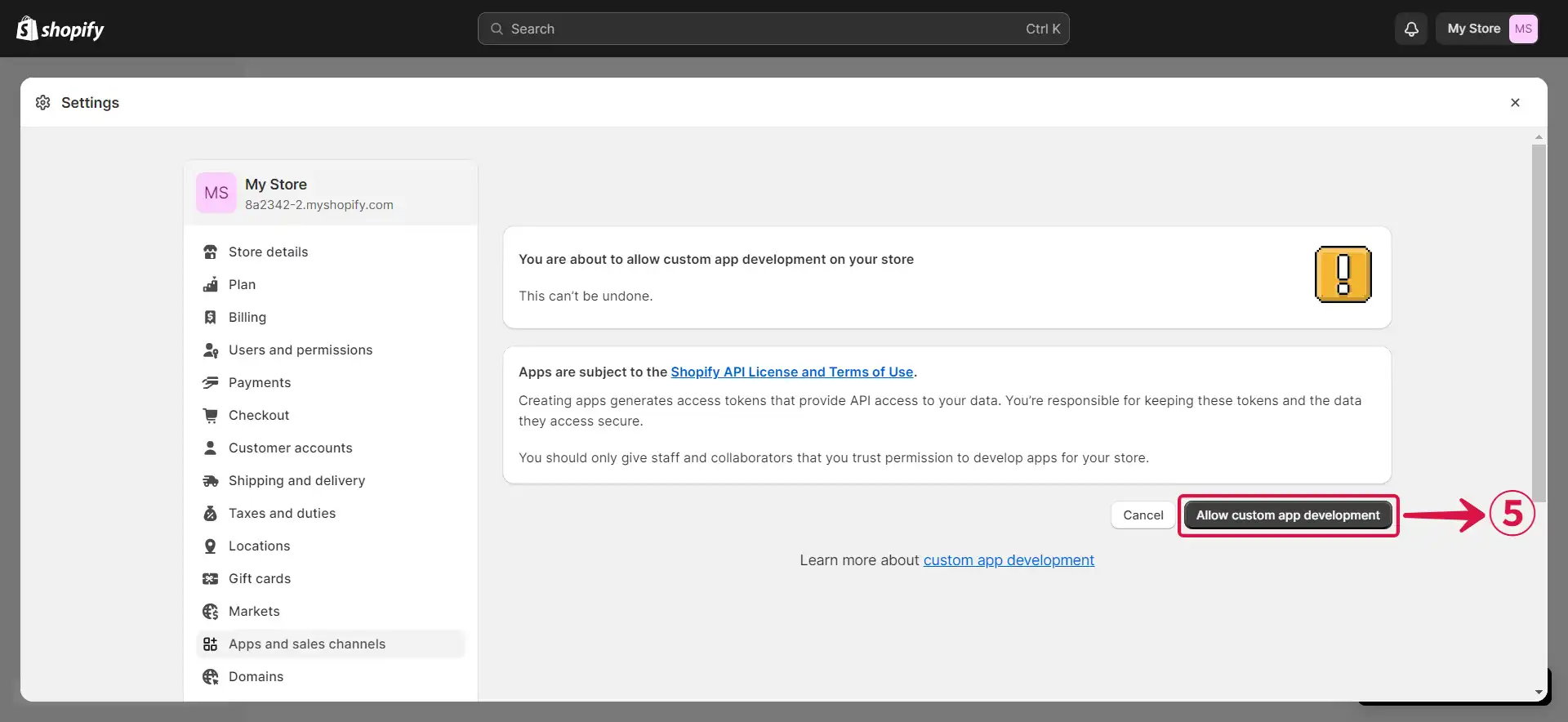Select Payments in sidebar

[x=331, y=382]
